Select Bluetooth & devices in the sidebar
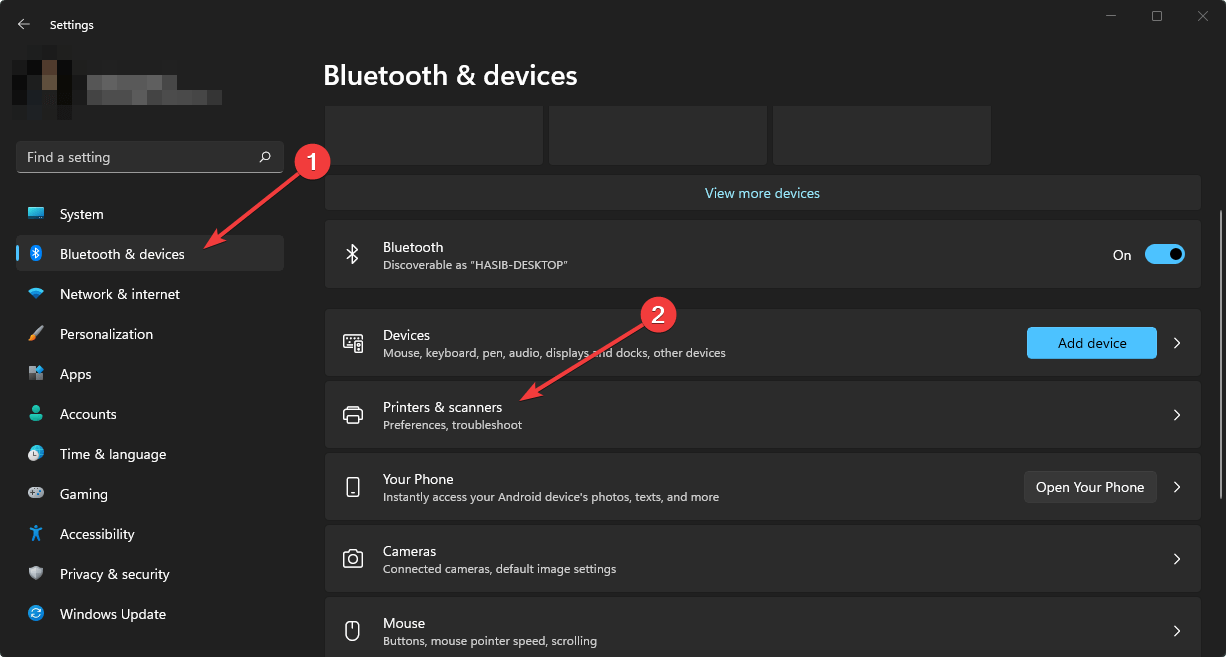This screenshot has height=657, width=1226. click(x=121, y=253)
